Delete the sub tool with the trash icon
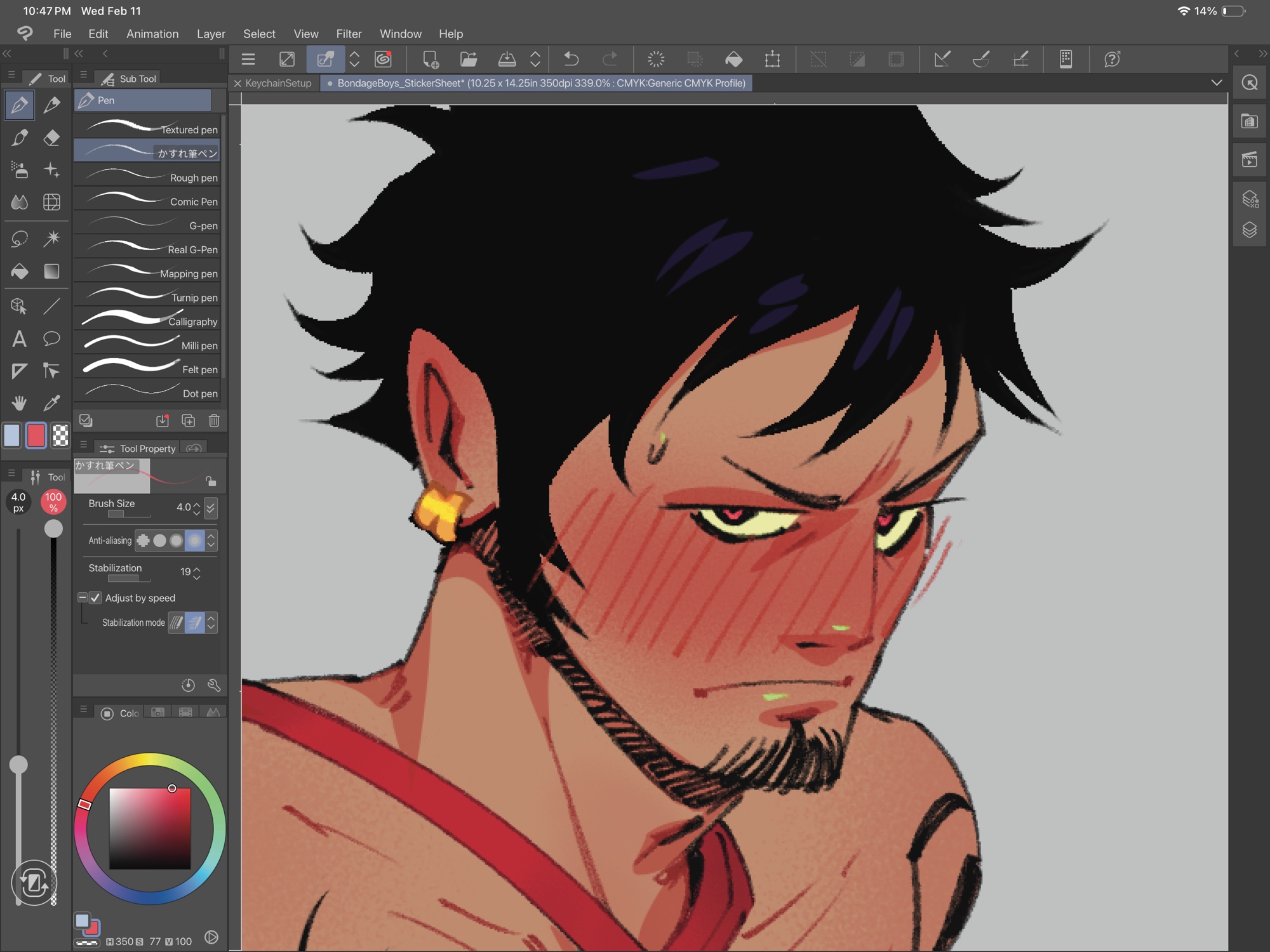 [214, 421]
